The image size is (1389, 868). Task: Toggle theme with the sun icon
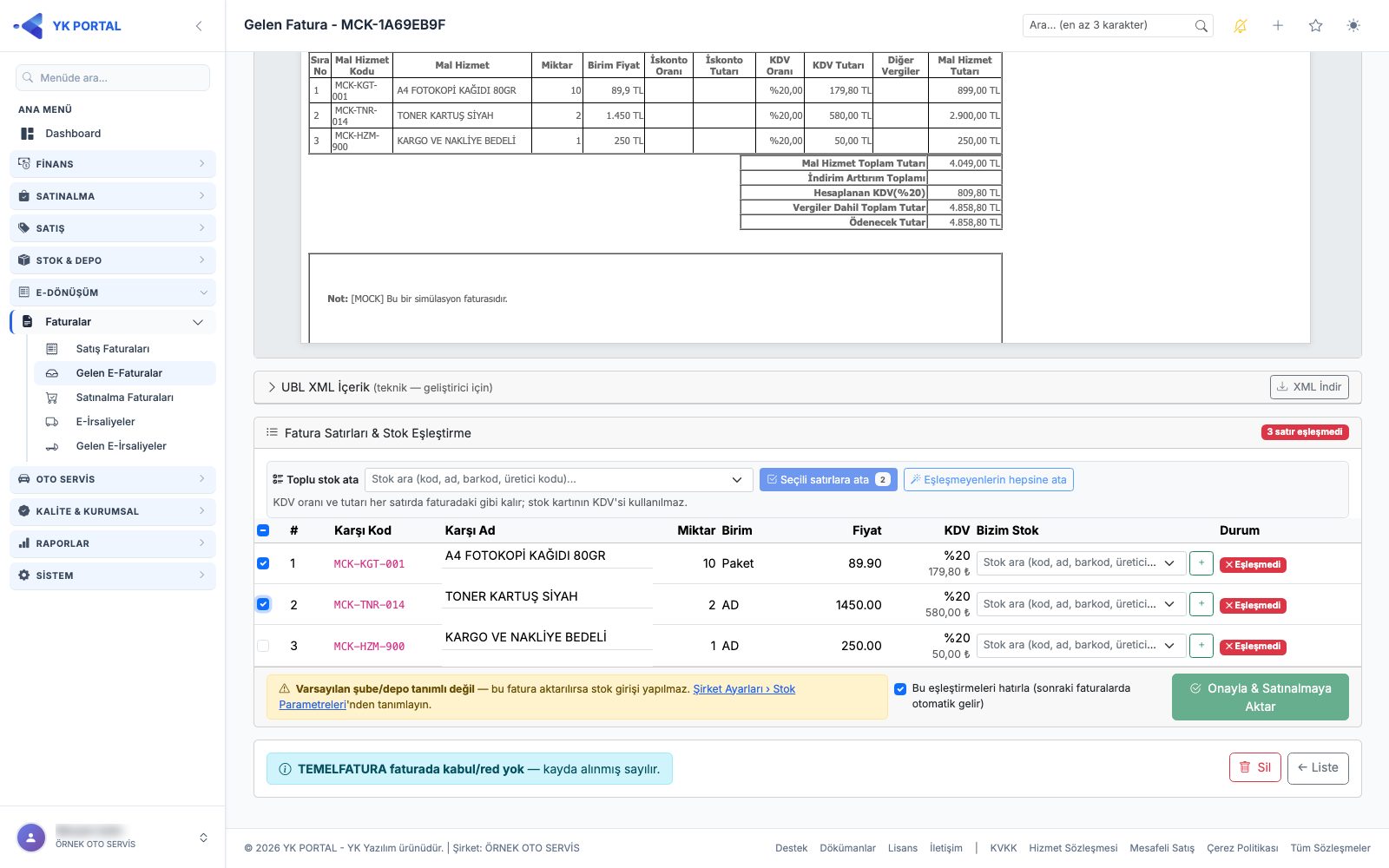1353,26
